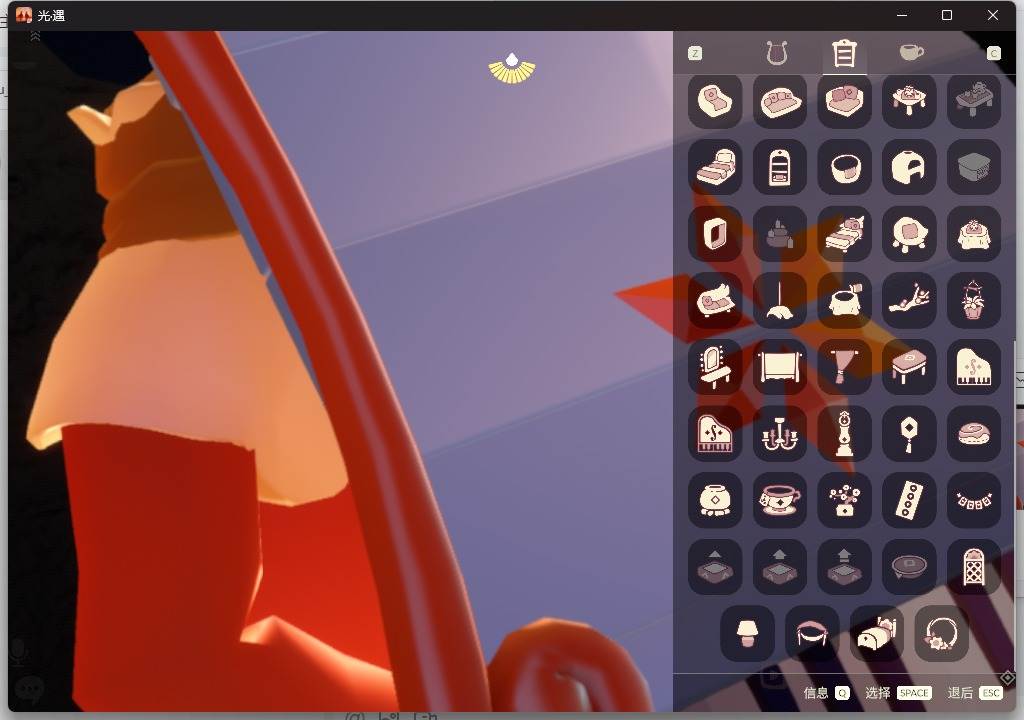This screenshot has height=720, width=1024.
Task: Select the double-arrow raised platform icon
Action: (x=780, y=567)
